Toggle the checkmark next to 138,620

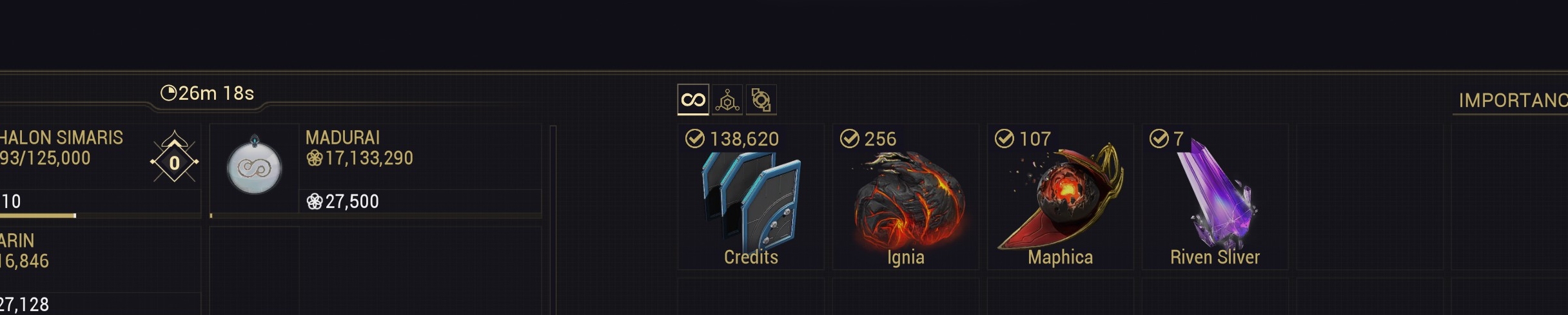695,138
